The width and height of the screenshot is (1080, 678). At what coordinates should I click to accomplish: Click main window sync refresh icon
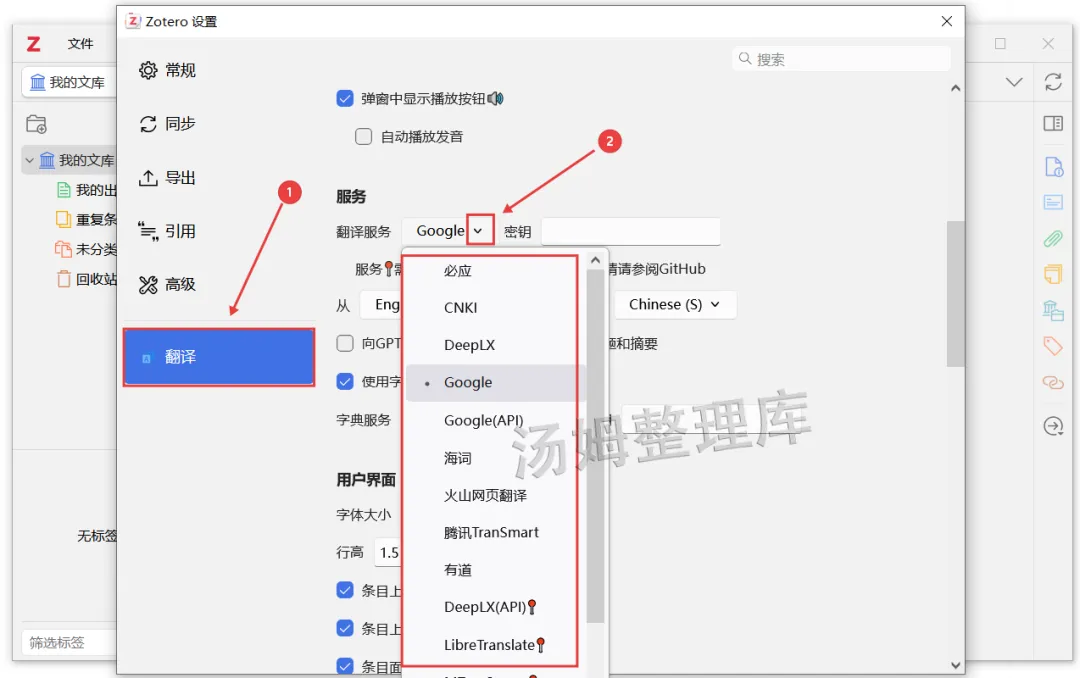[x=1053, y=82]
